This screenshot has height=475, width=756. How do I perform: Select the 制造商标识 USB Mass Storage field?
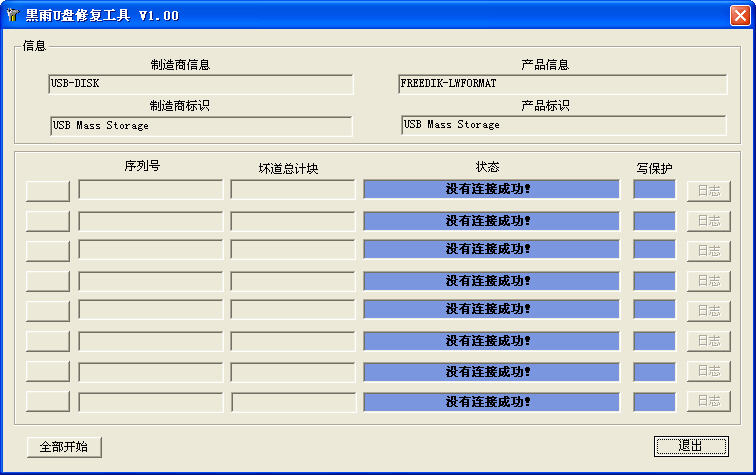[x=201, y=126]
